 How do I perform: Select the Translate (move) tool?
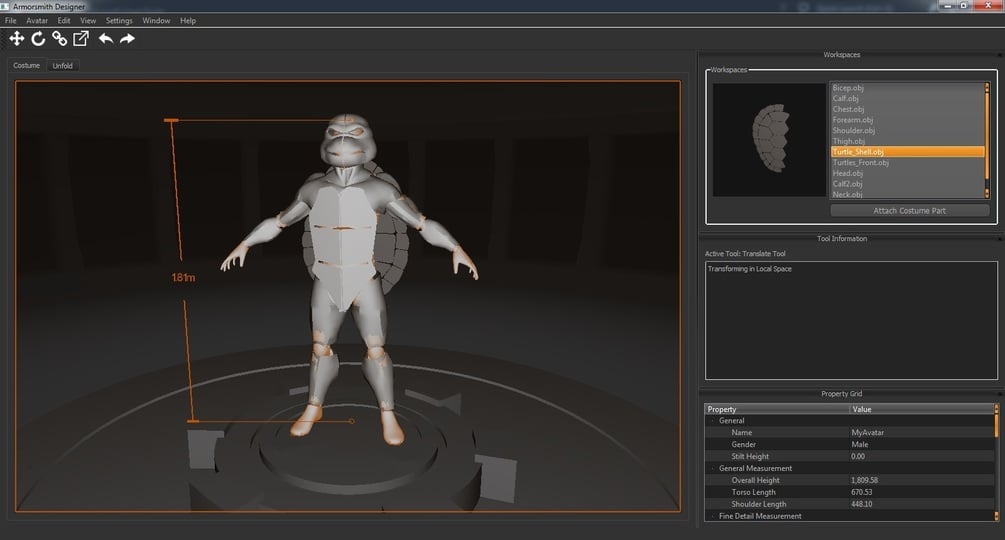pyautogui.click(x=17, y=39)
